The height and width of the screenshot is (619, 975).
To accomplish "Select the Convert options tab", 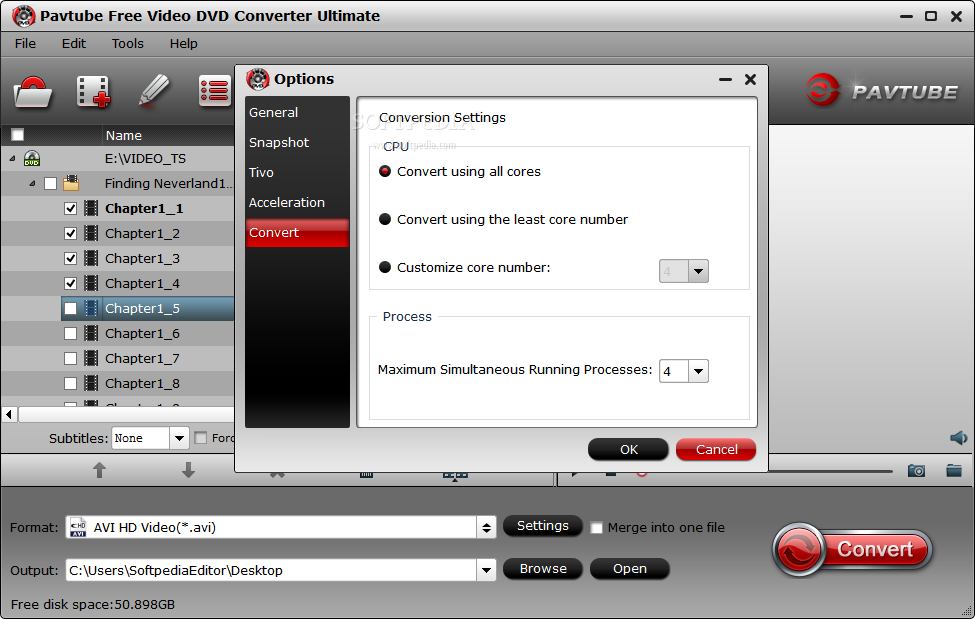I will tap(297, 233).
